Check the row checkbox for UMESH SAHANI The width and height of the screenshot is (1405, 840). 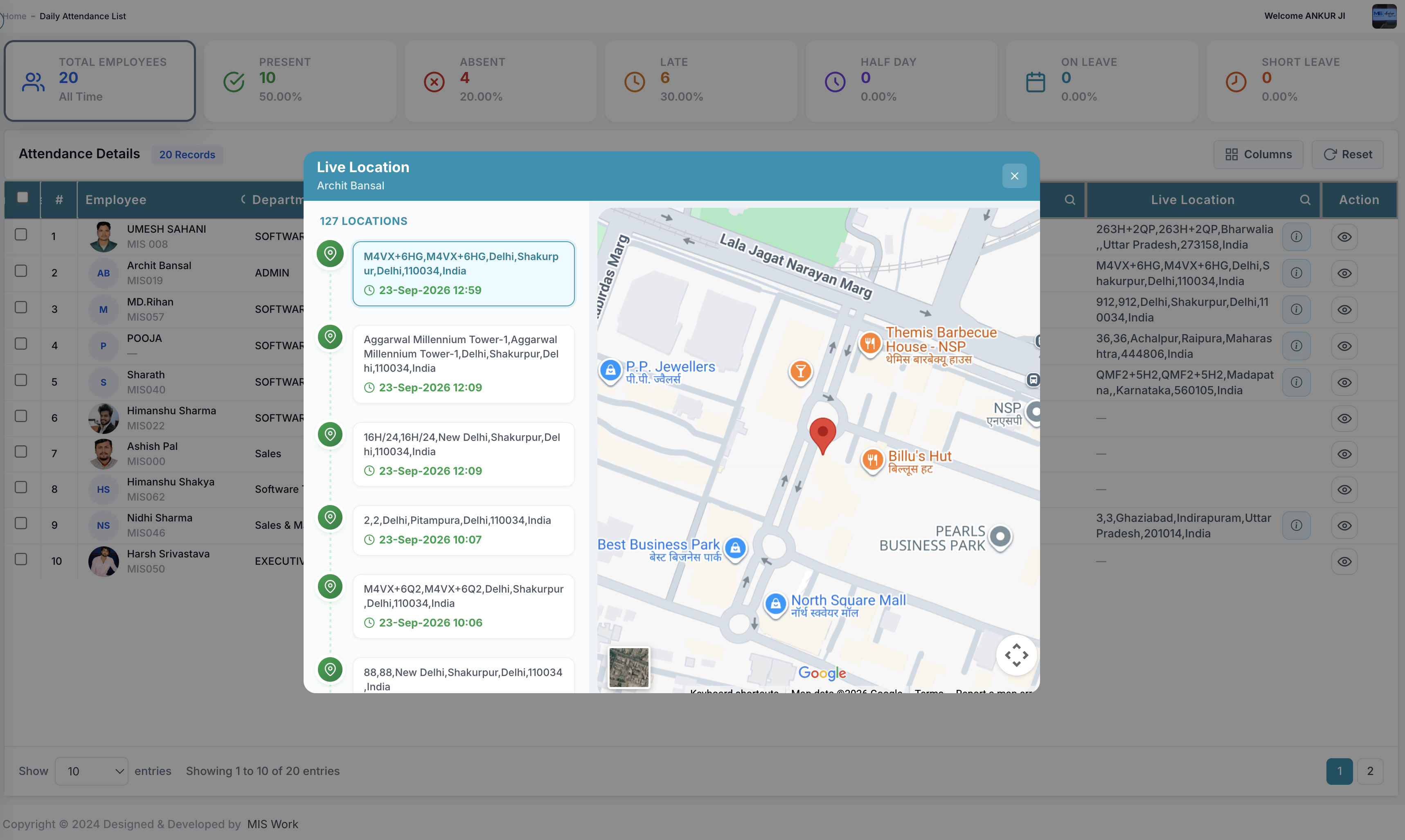[x=21, y=234]
